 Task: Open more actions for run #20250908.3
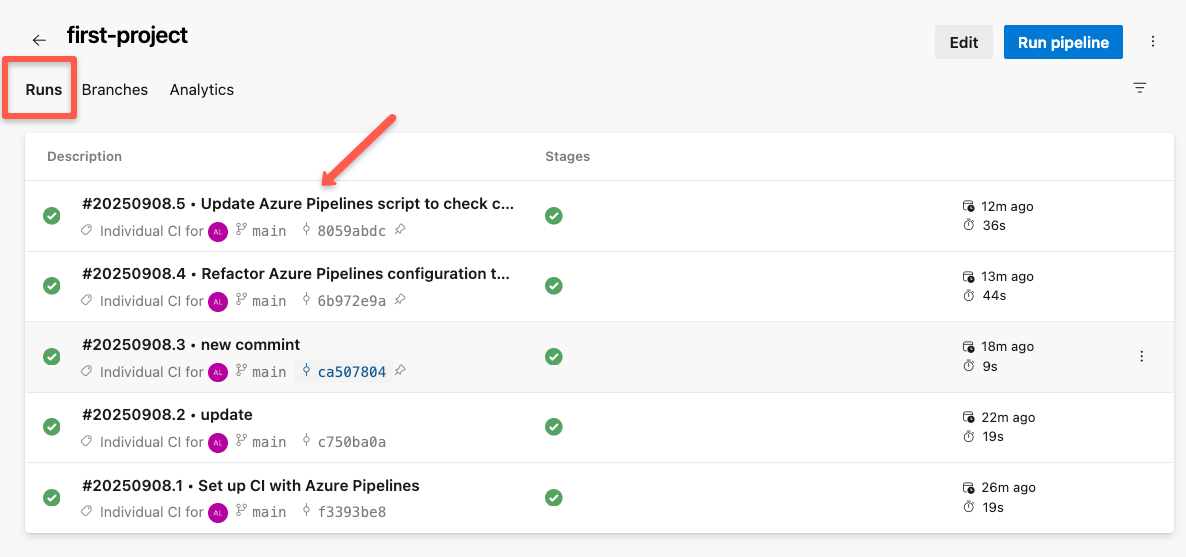tap(1142, 356)
